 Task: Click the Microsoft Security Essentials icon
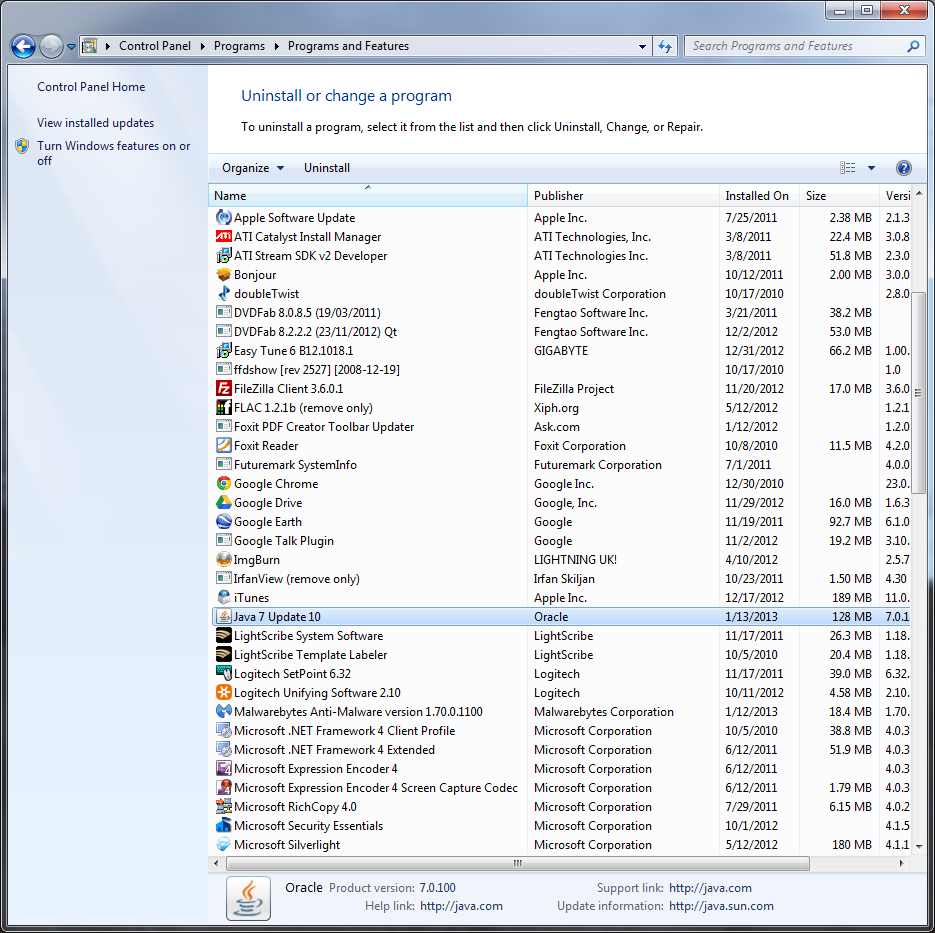(x=221, y=826)
